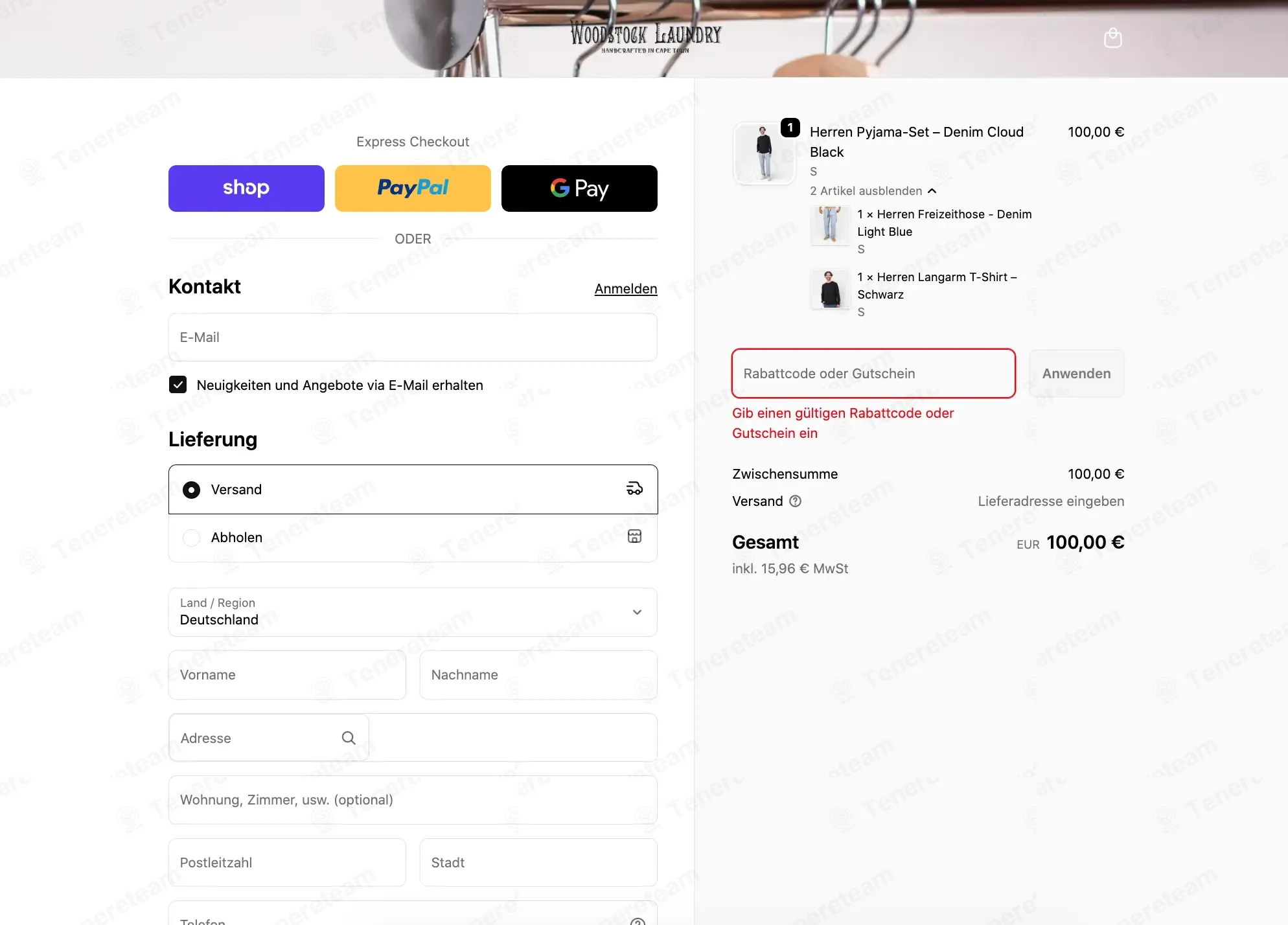Click the Telefon help question mark icon
Viewport: 1288px width, 925px height.
638,921
